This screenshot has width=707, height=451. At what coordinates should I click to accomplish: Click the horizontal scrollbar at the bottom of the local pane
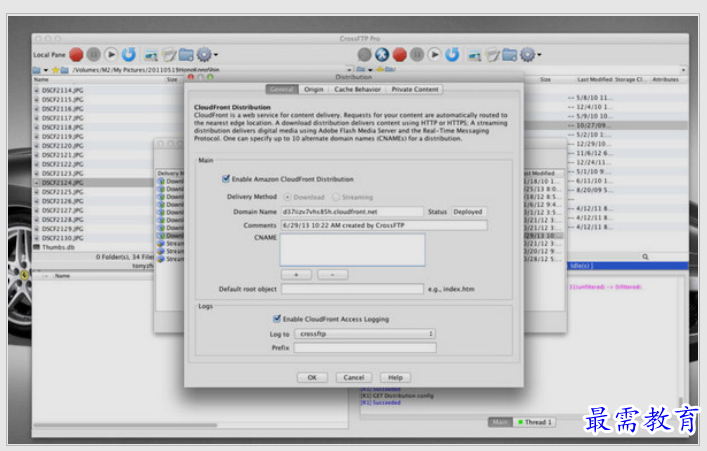click(x=125, y=425)
